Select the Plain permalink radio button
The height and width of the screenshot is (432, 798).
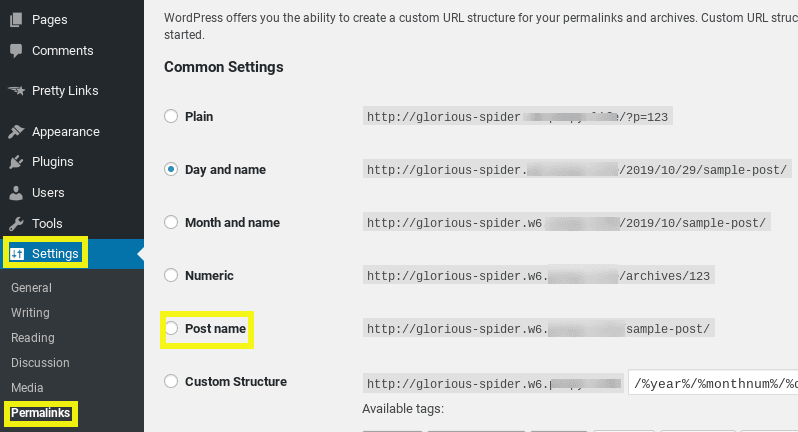tap(171, 116)
